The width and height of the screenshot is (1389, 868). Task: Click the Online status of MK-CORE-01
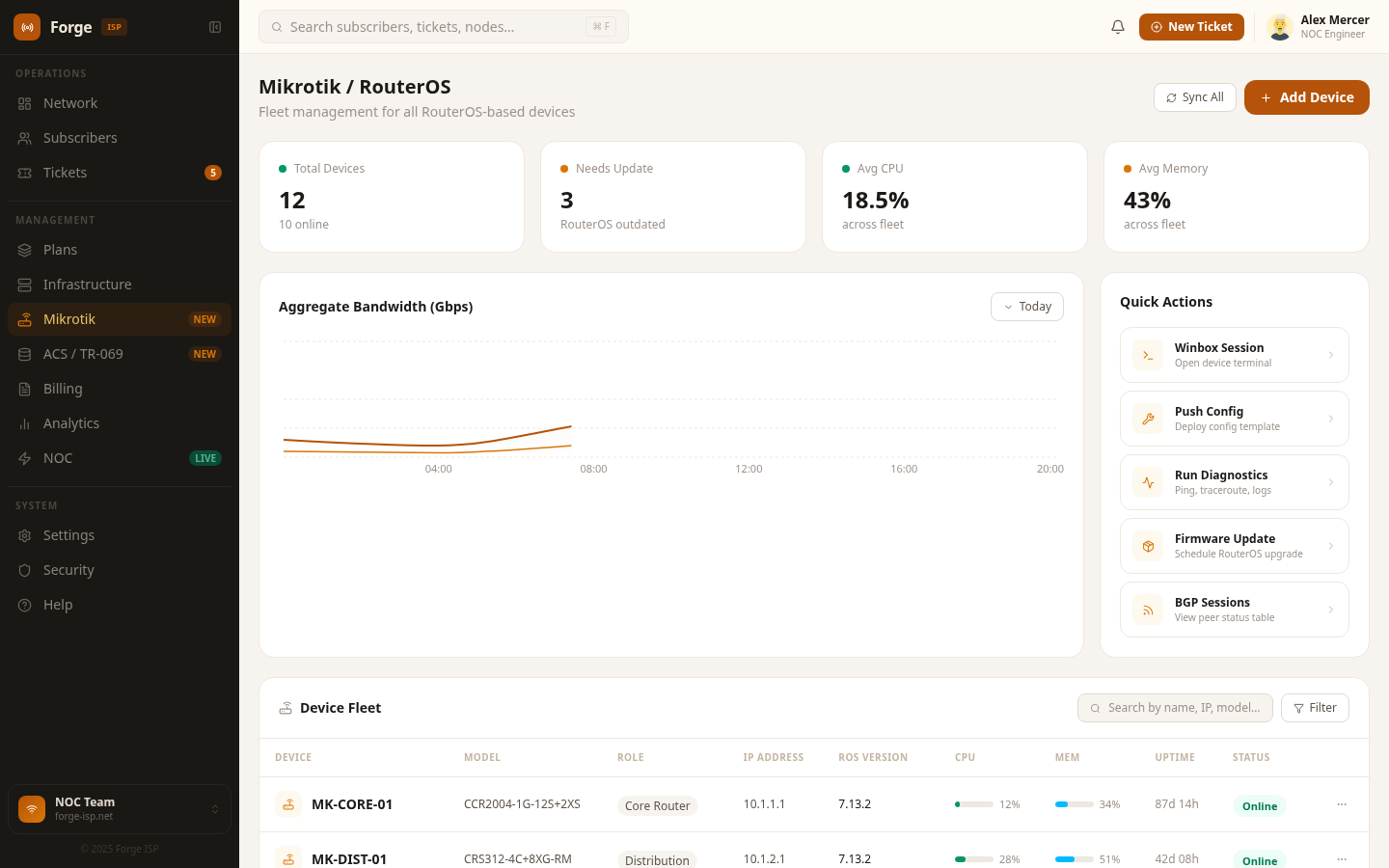1260,806
